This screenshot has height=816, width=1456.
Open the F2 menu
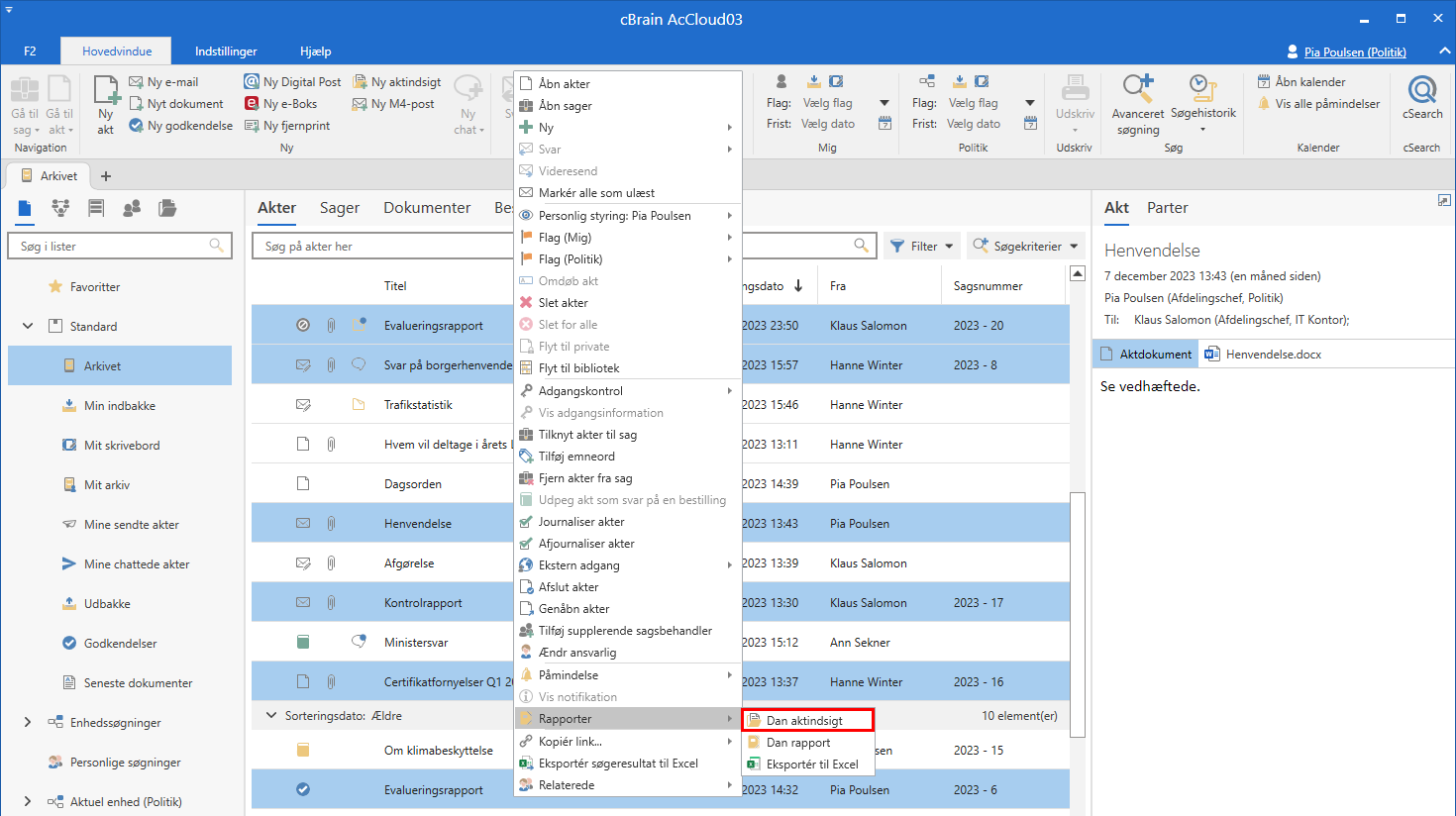coord(30,51)
